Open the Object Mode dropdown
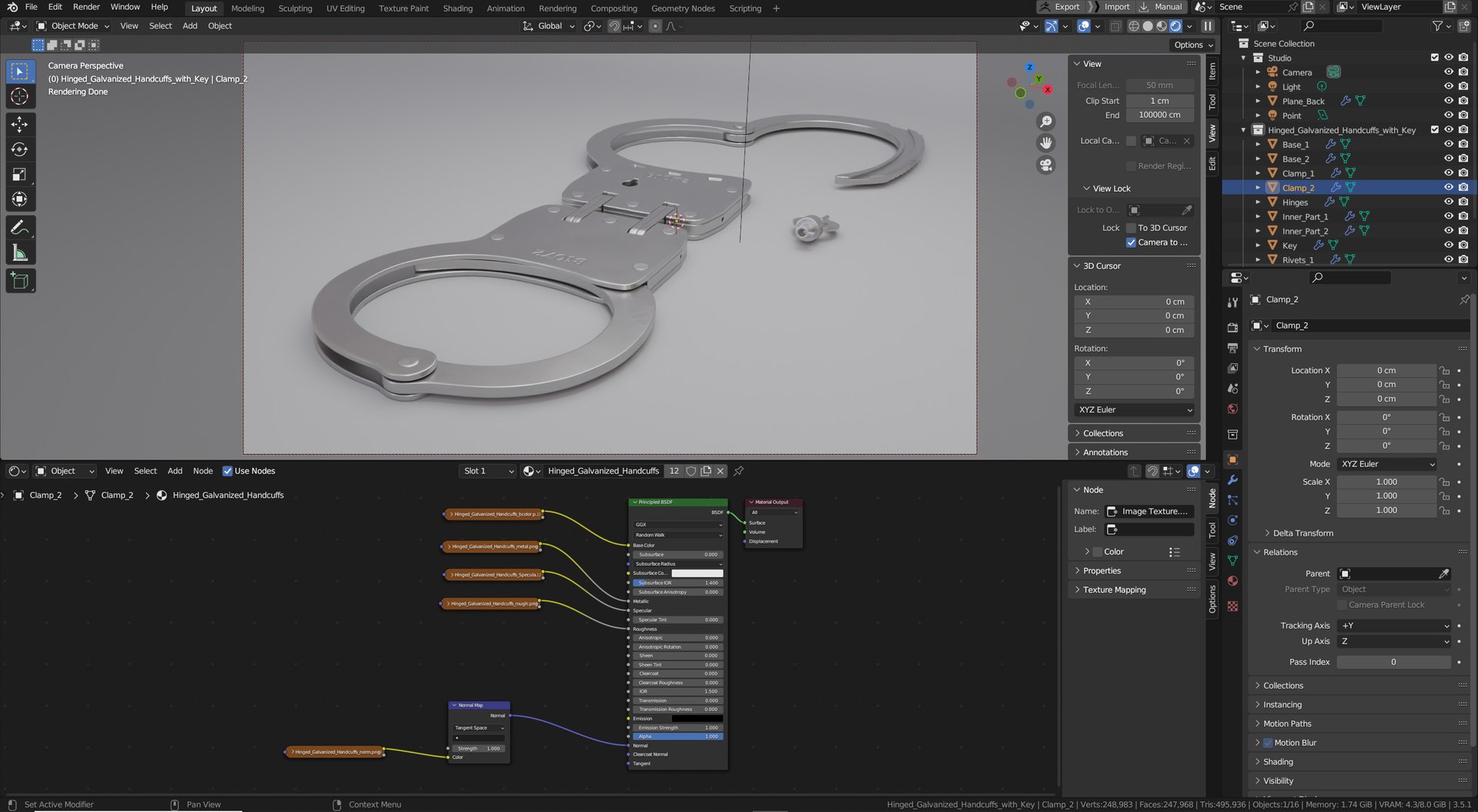 tap(73, 26)
